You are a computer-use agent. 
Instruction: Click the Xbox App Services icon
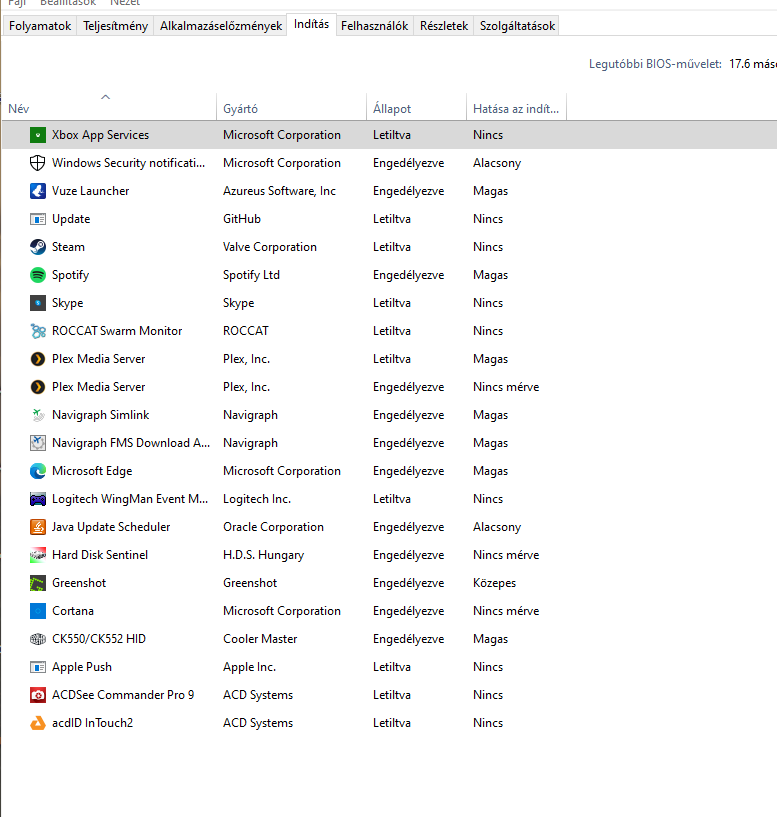click(x=38, y=135)
